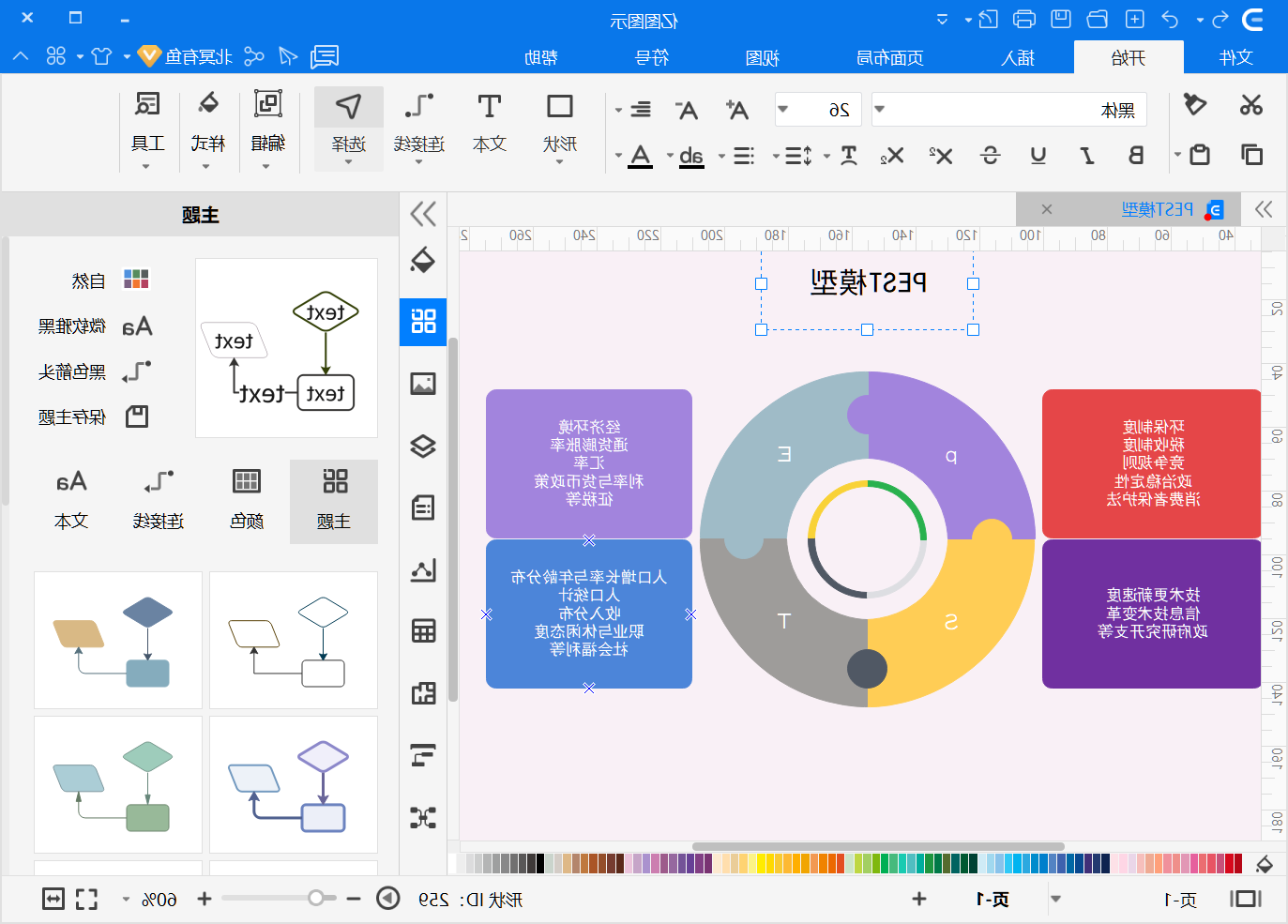Click the 连接线 Connector tool in ribbon
The height and width of the screenshot is (924, 1288).
(x=418, y=129)
